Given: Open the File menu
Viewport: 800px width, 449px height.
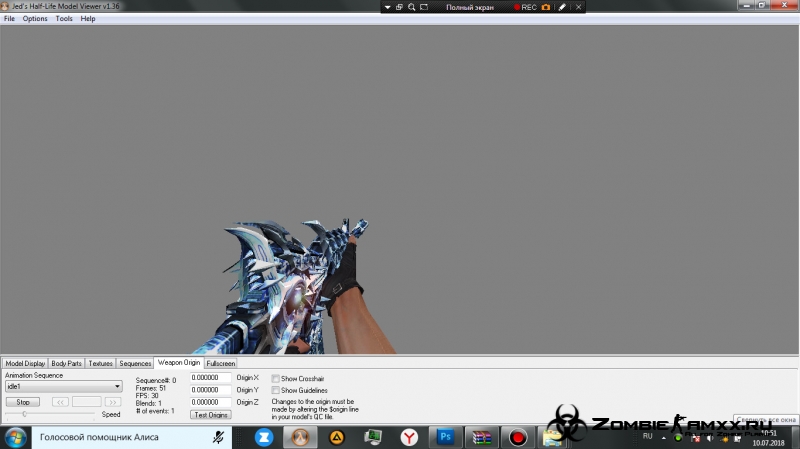Looking at the screenshot, I should tap(9, 18).
